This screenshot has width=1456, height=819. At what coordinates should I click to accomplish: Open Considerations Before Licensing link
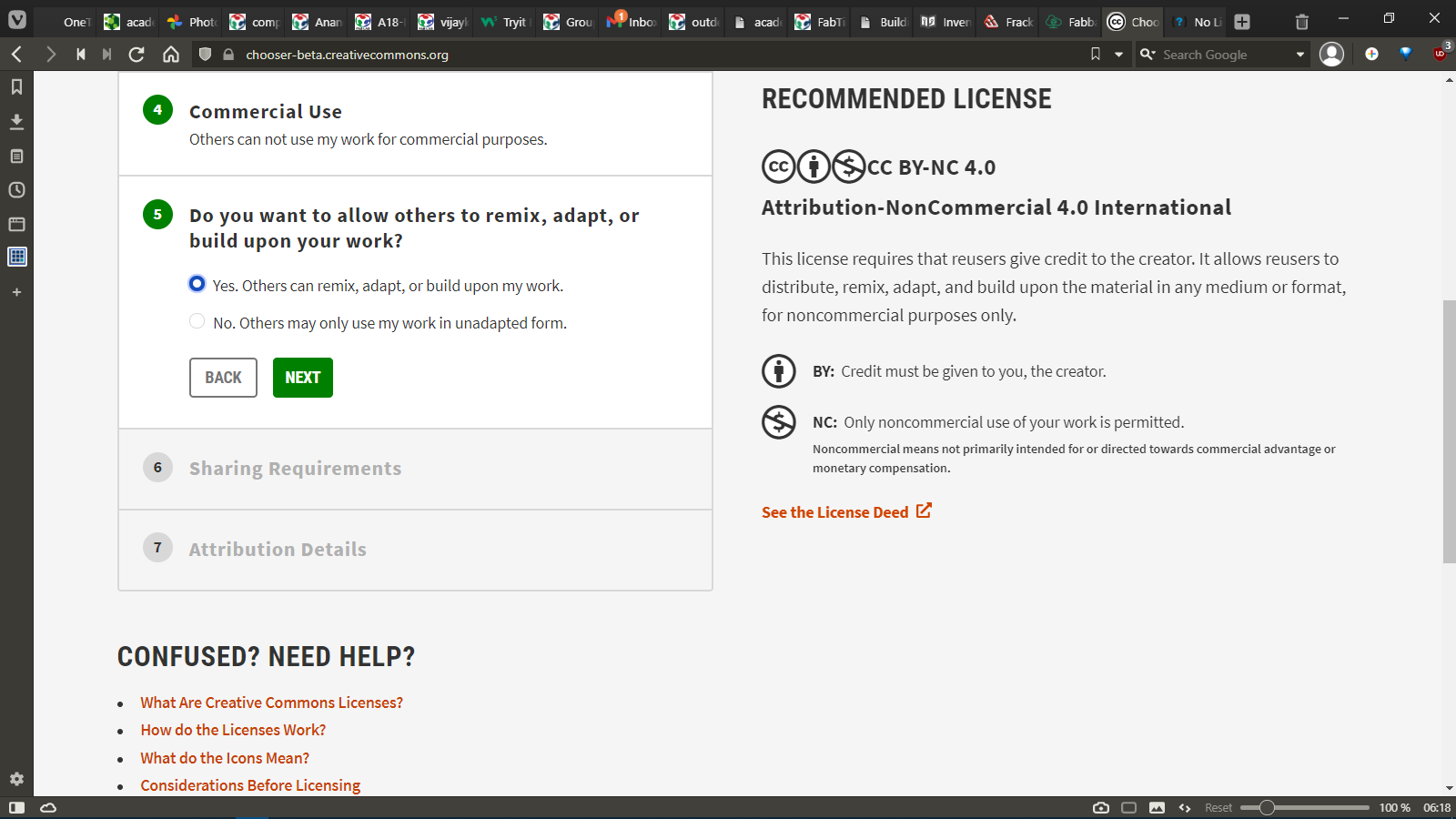(x=250, y=785)
